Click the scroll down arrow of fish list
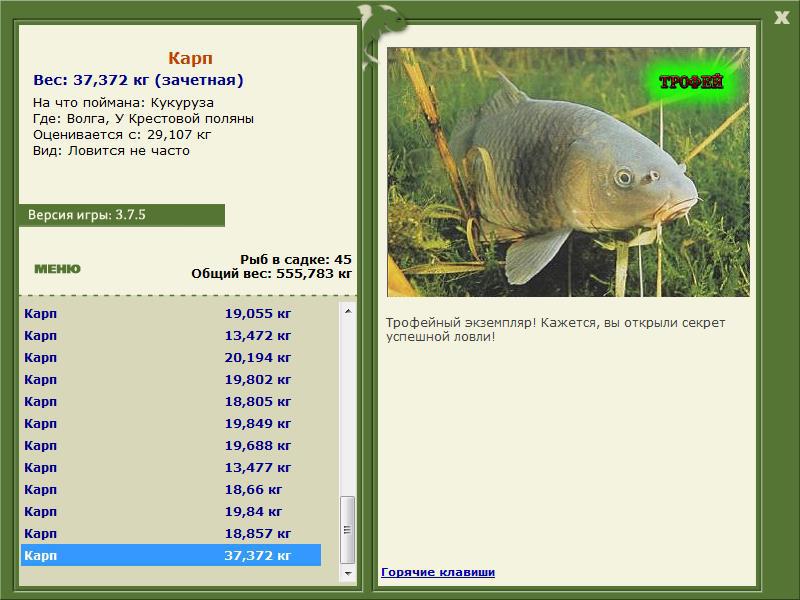800x600 pixels. click(x=348, y=573)
